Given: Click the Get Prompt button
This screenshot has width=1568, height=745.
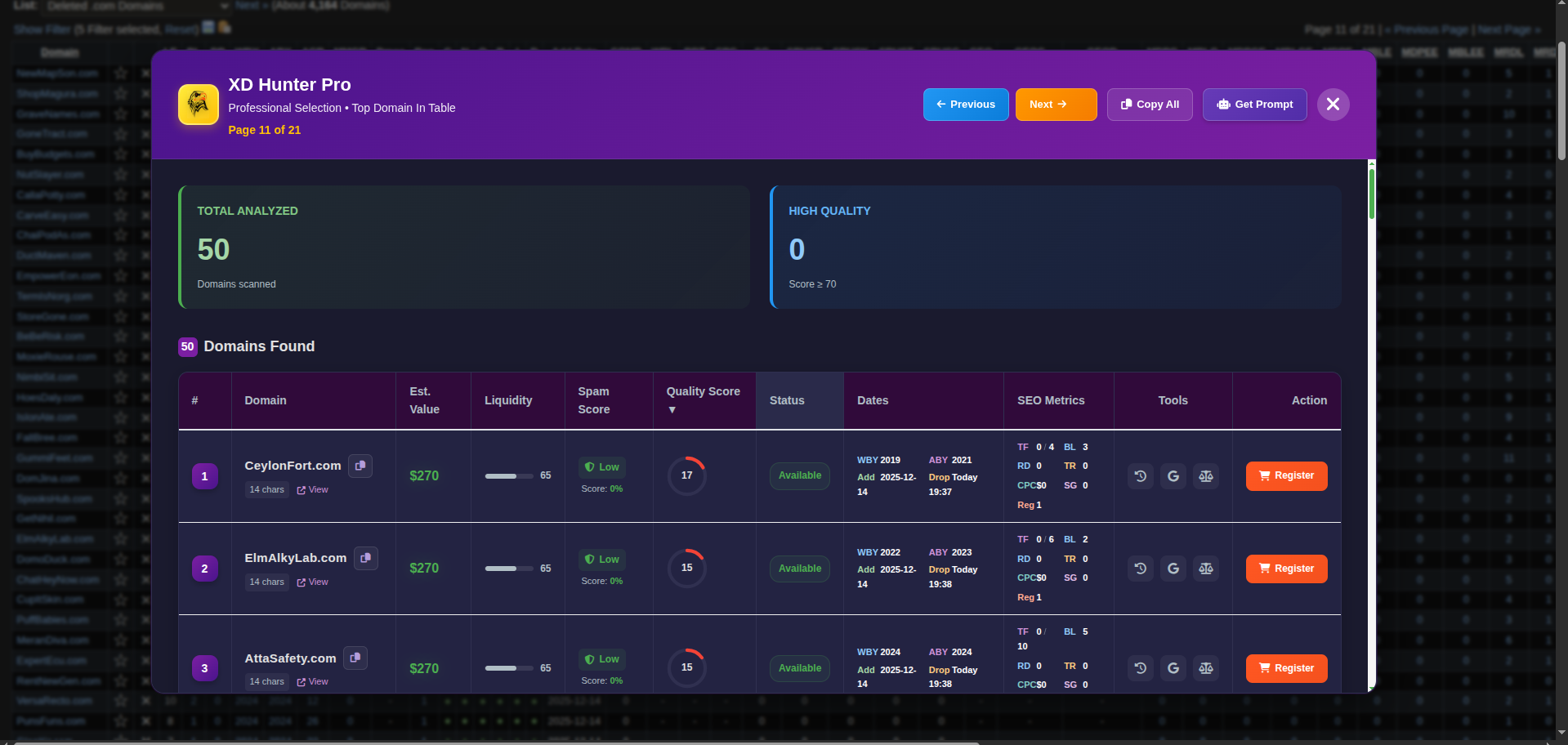Looking at the screenshot, I should [1254, 104].
